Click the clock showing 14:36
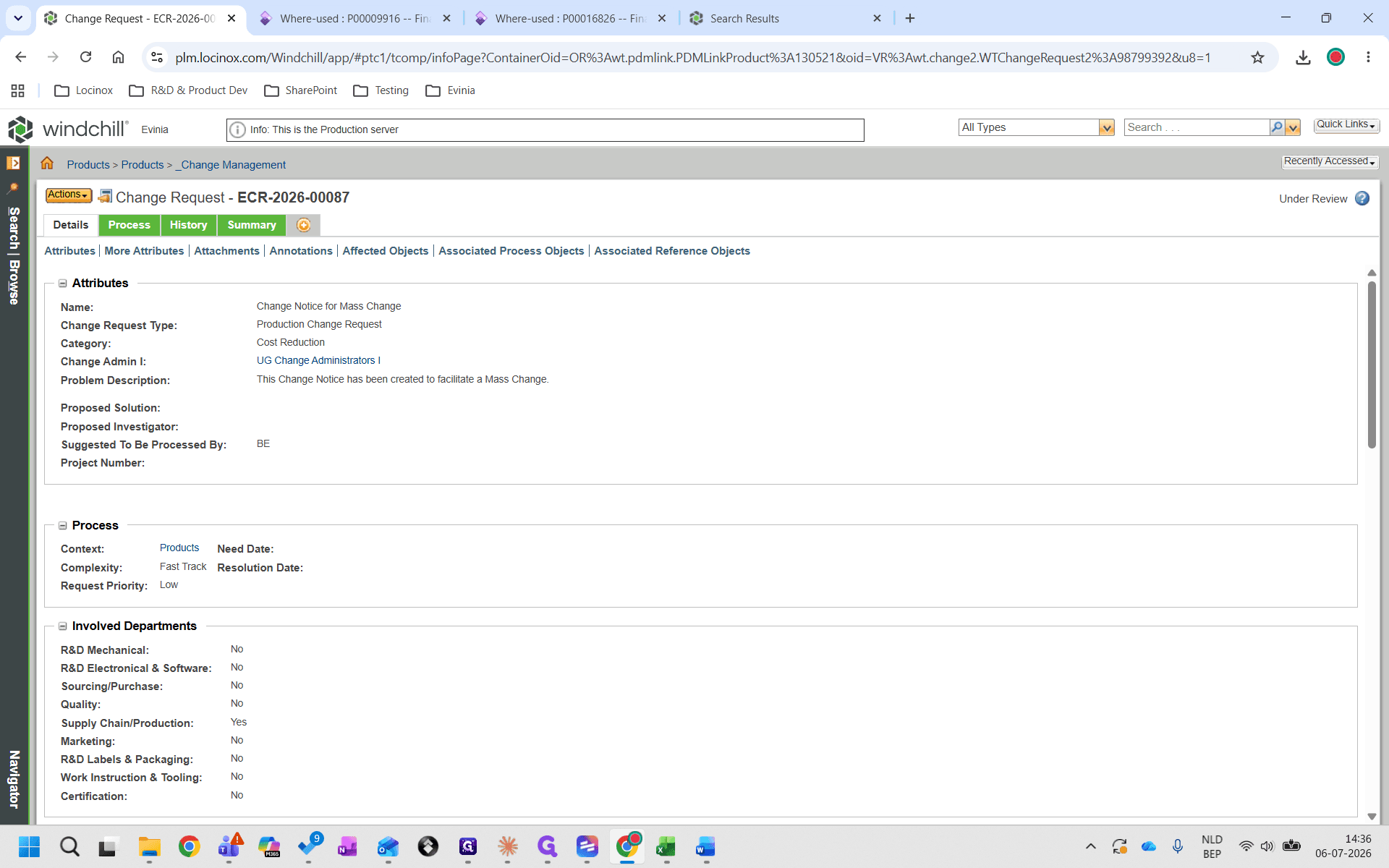The width and height of the screenshot is (1389, 868). pos(1357,839)
